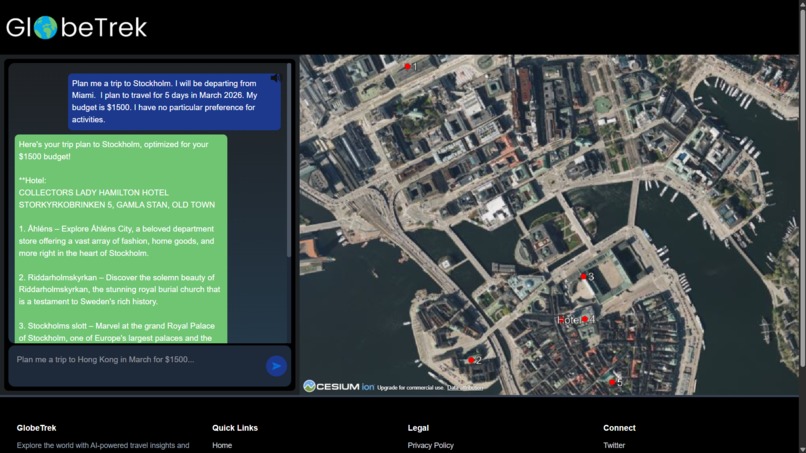Screen dimensions: 806x453
Task: Click the hotel address STORKYRKOBRINKEN 5 line
Action: point(117,205)
